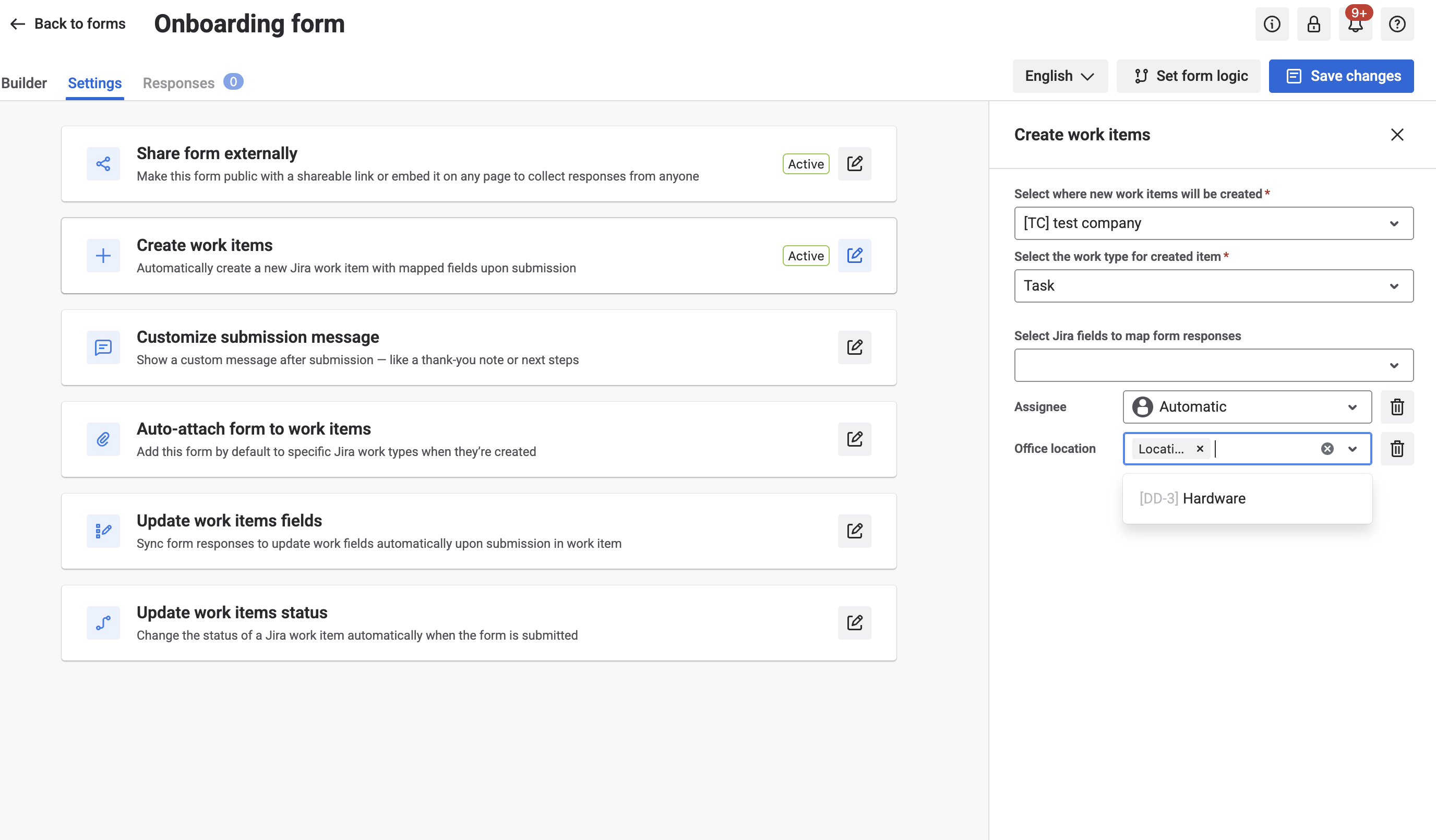
Task: Open the Assignee Automatic dropdown
Action: tap(1247, 407)
